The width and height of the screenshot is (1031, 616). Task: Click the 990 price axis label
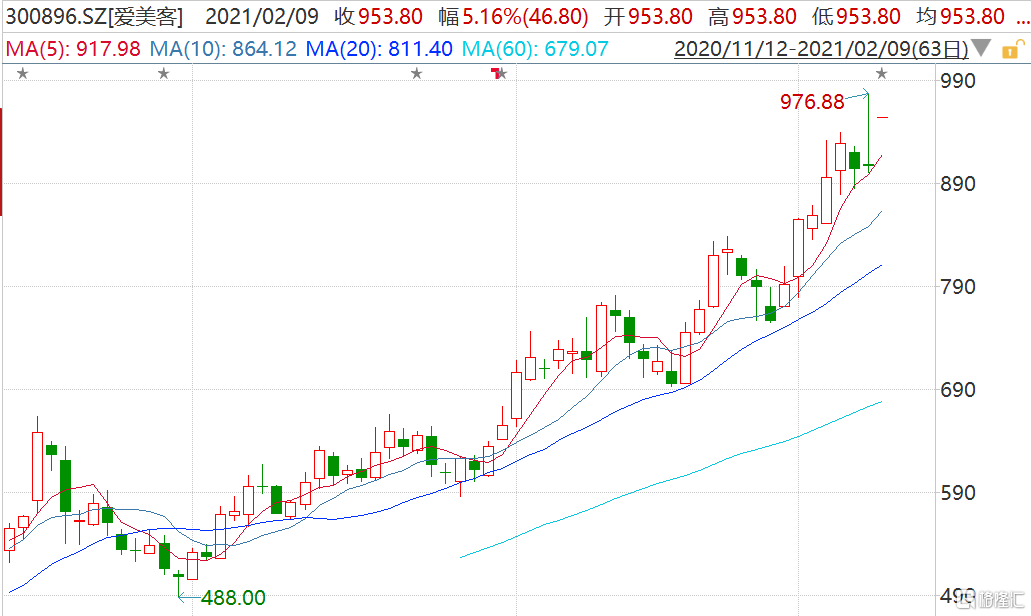click(958, 81)
